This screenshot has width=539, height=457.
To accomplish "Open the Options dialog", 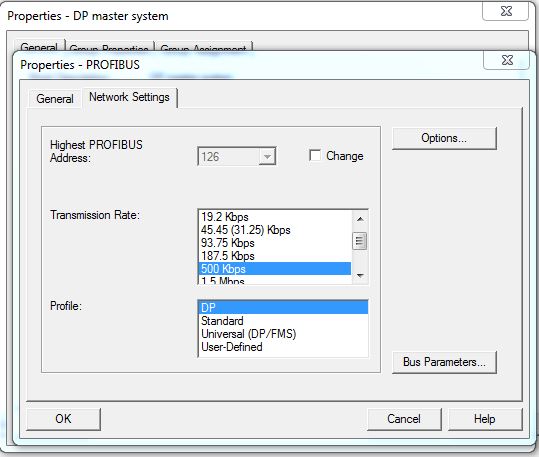I will pos(444,138).
